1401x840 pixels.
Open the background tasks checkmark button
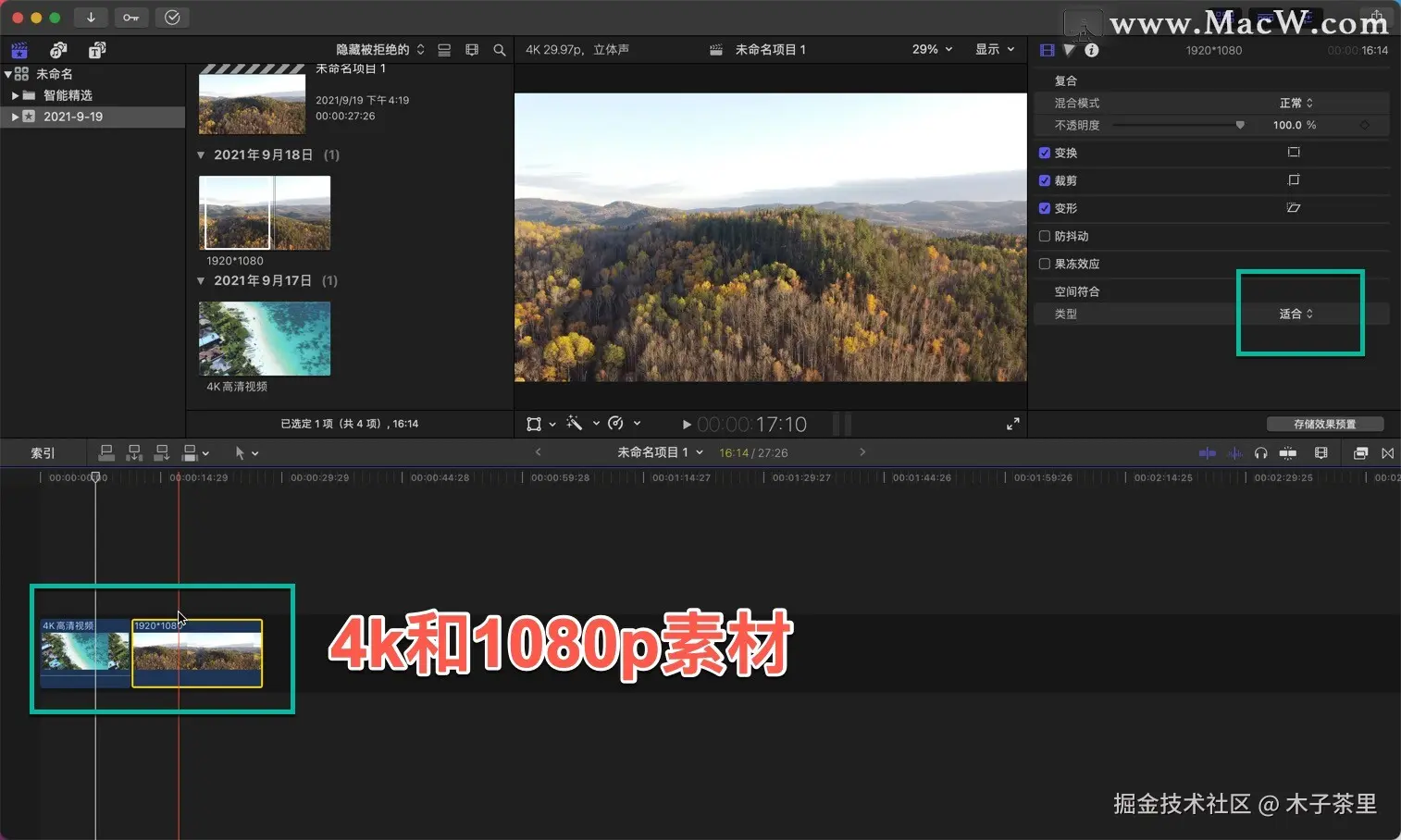(x=172, y=18)
